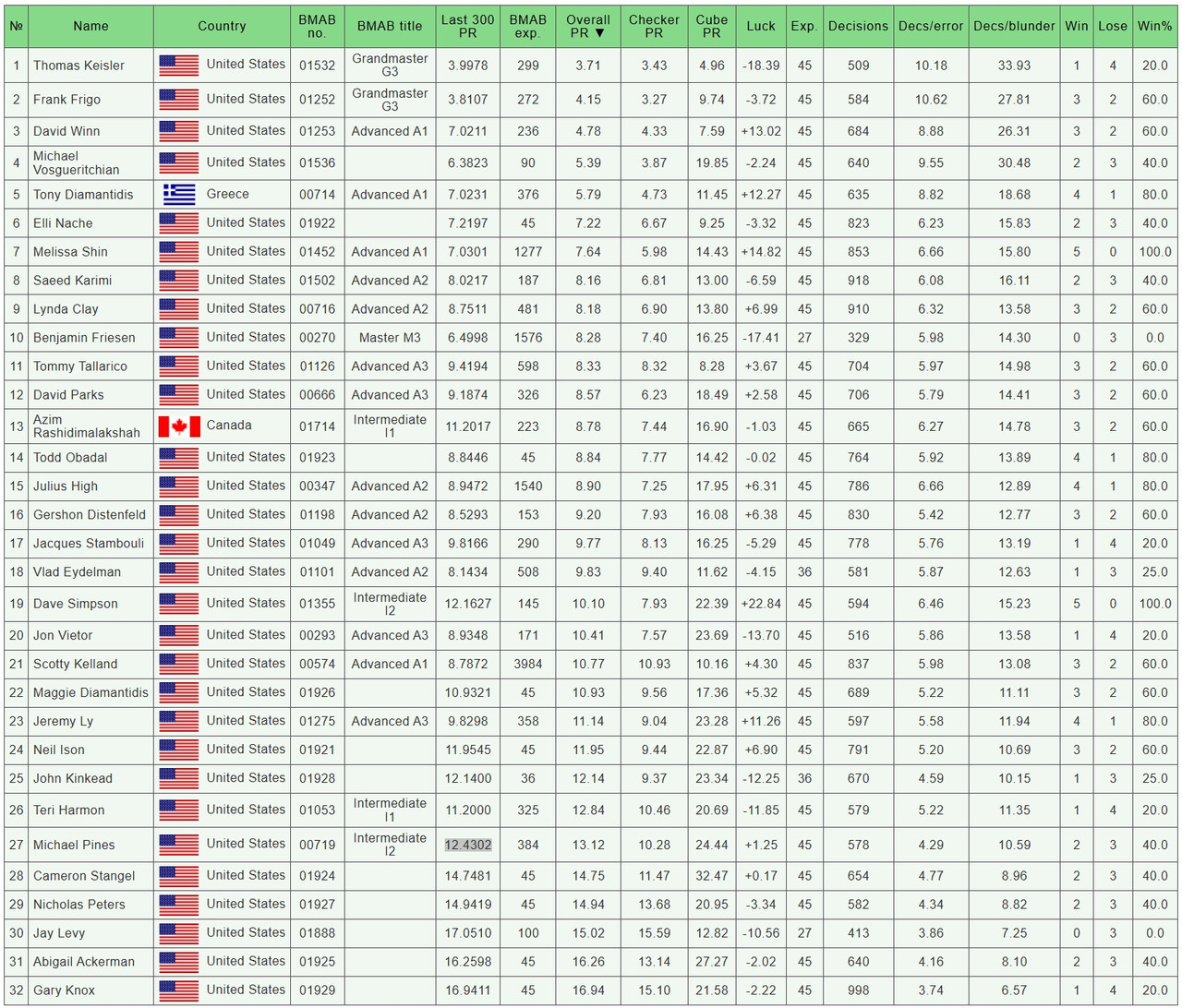Click the US flag in Jacques Stambouli row
Screen dimensions: 1182x1008
[x=179, y=544]
